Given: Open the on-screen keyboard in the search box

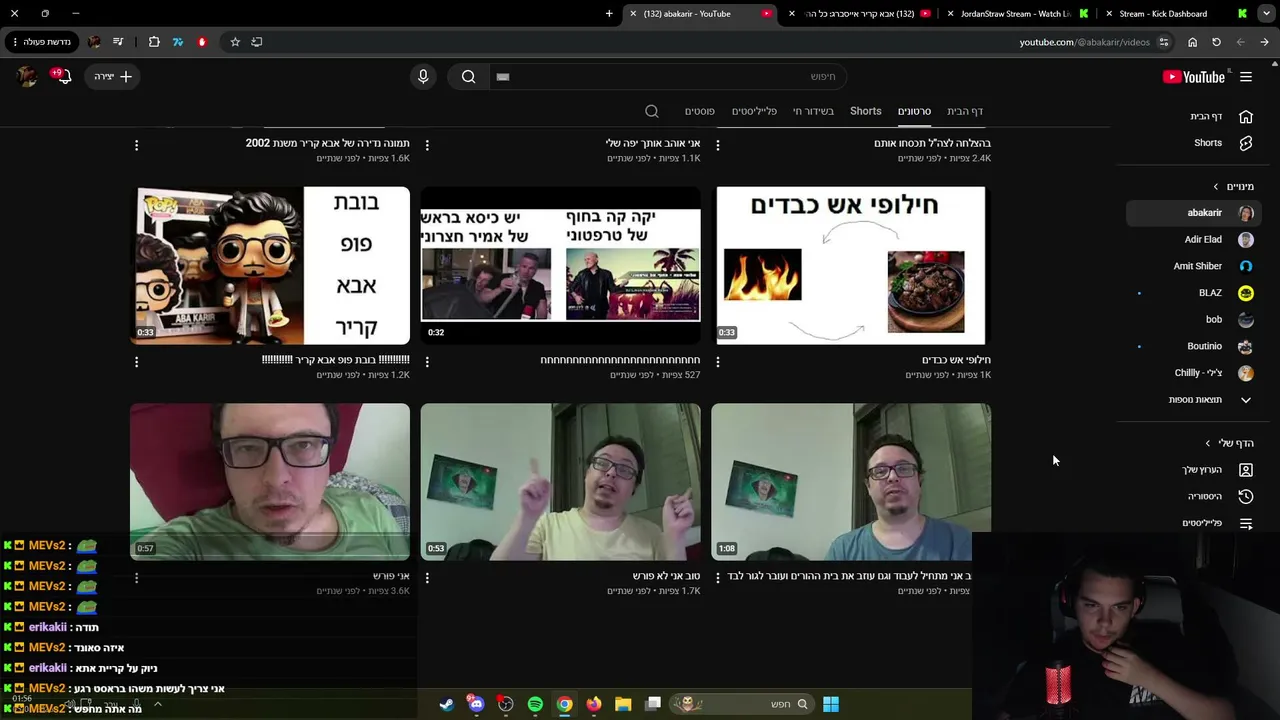Looking at the screenshot, I should 503,77.
